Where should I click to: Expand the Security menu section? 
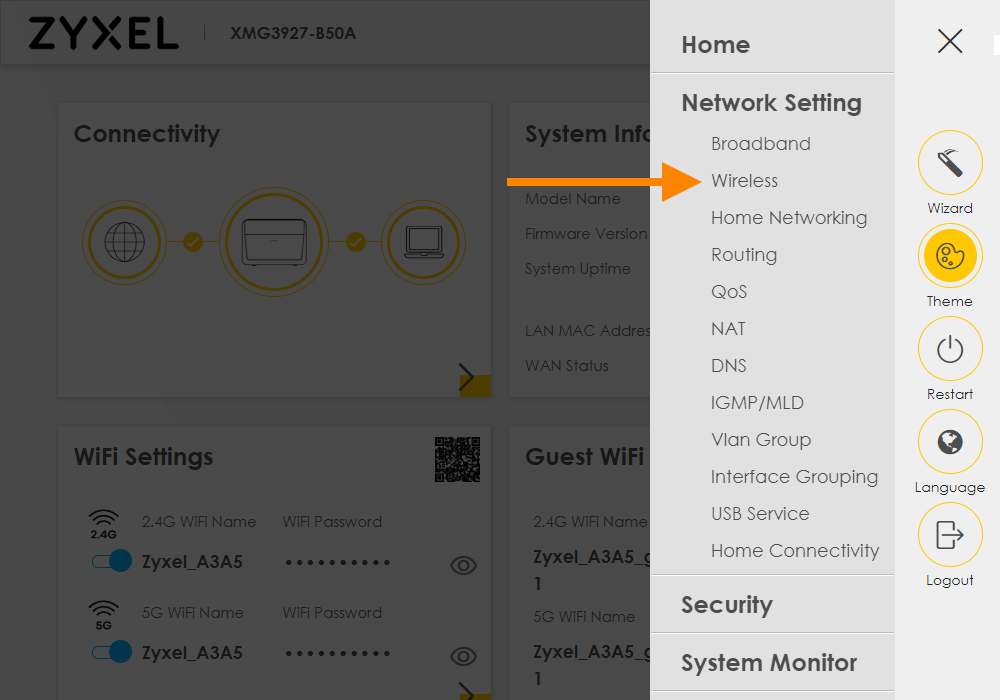point(727,604)
